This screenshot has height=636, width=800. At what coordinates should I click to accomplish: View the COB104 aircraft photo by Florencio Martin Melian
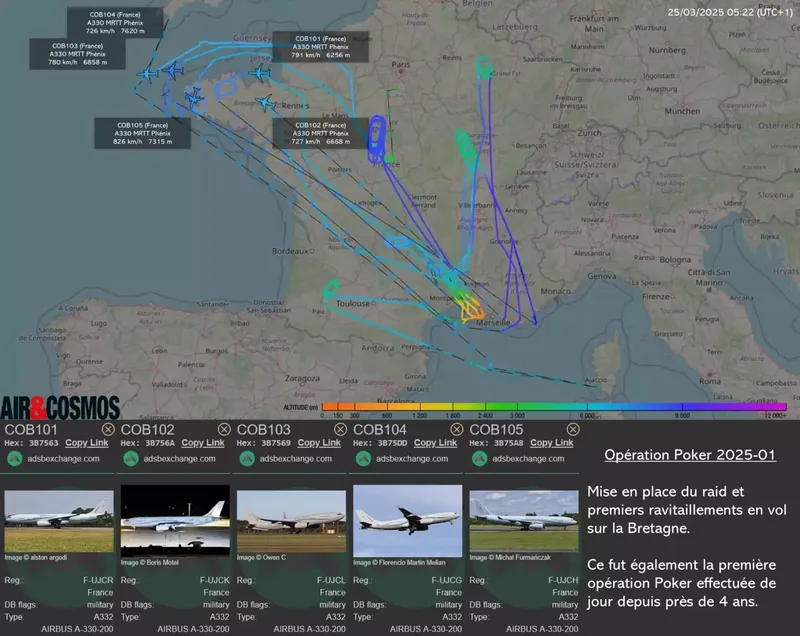[x=408, y=518]
